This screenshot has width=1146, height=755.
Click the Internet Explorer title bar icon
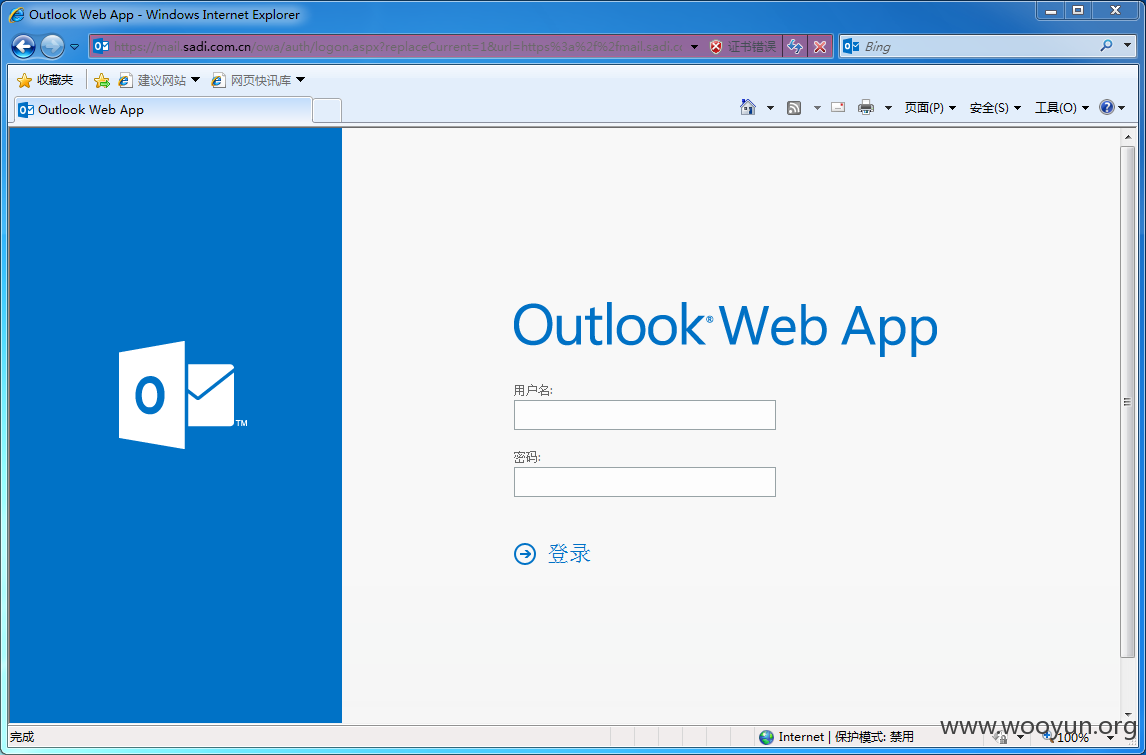click(16, 15)
